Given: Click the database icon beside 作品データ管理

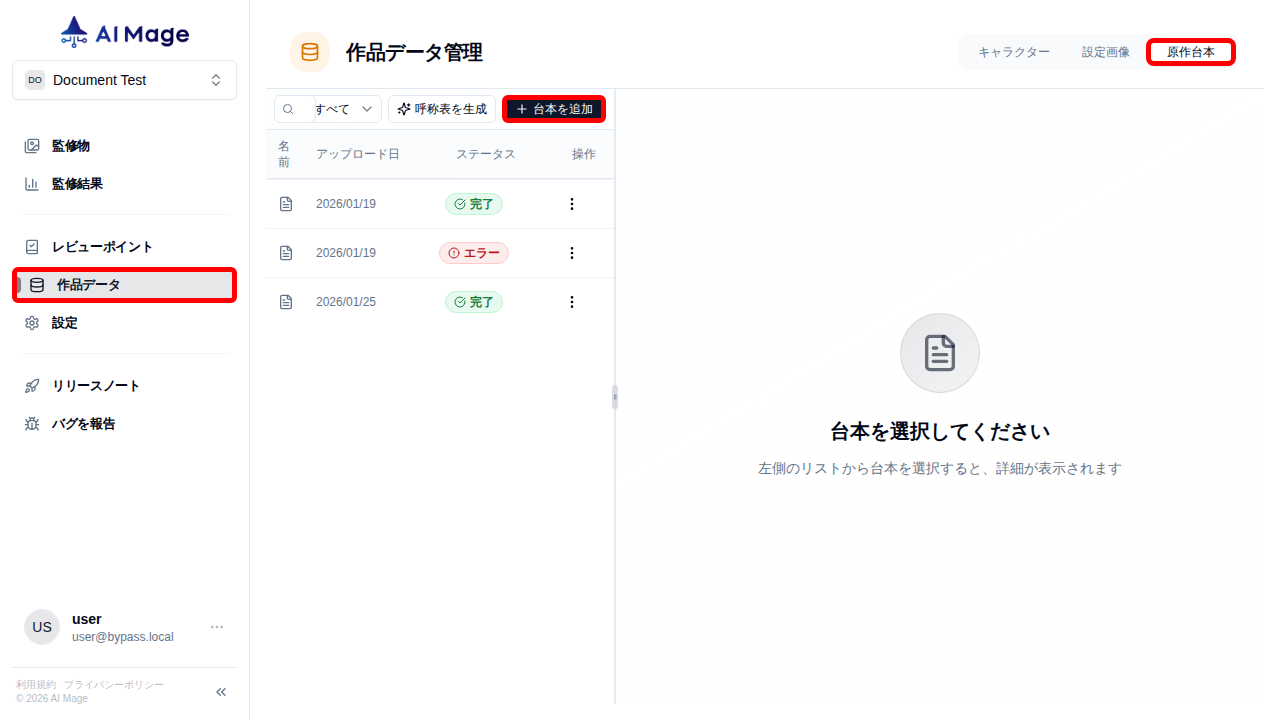Looking at the screenshot, I should [310, 51].
